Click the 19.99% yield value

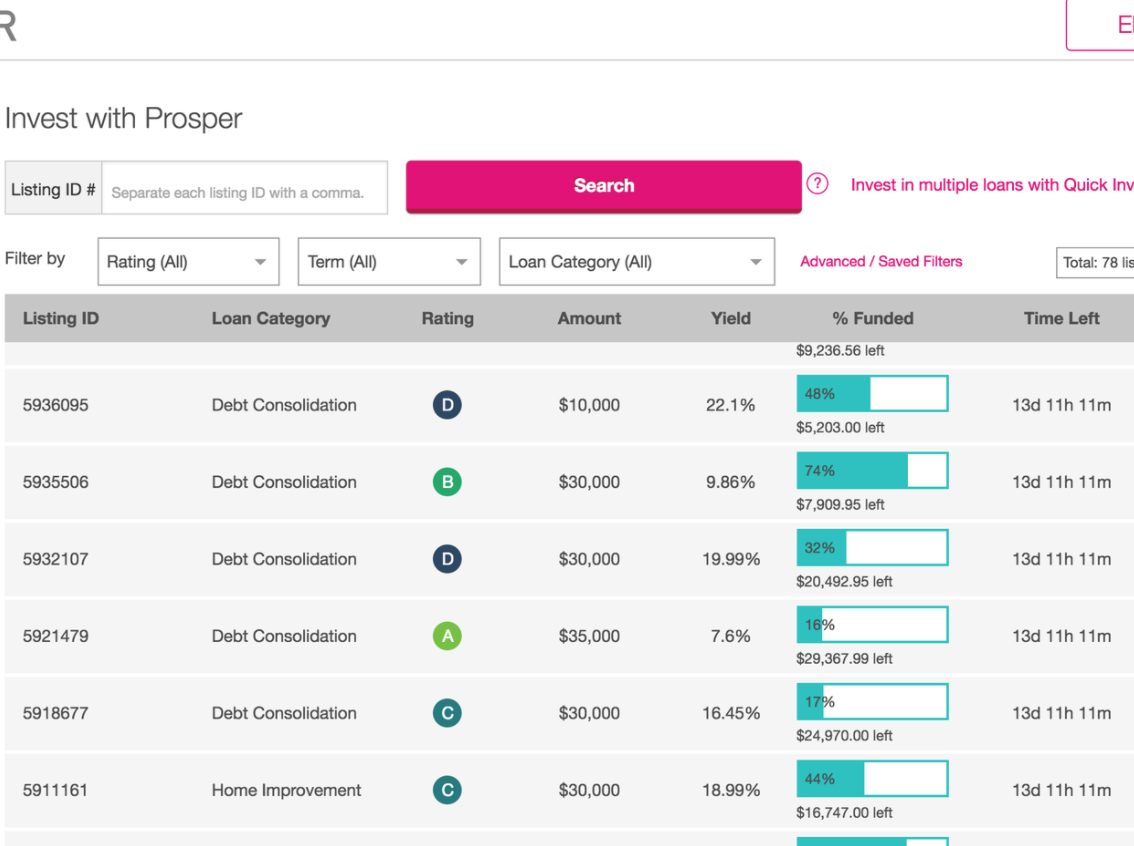(x=730, y=559)
